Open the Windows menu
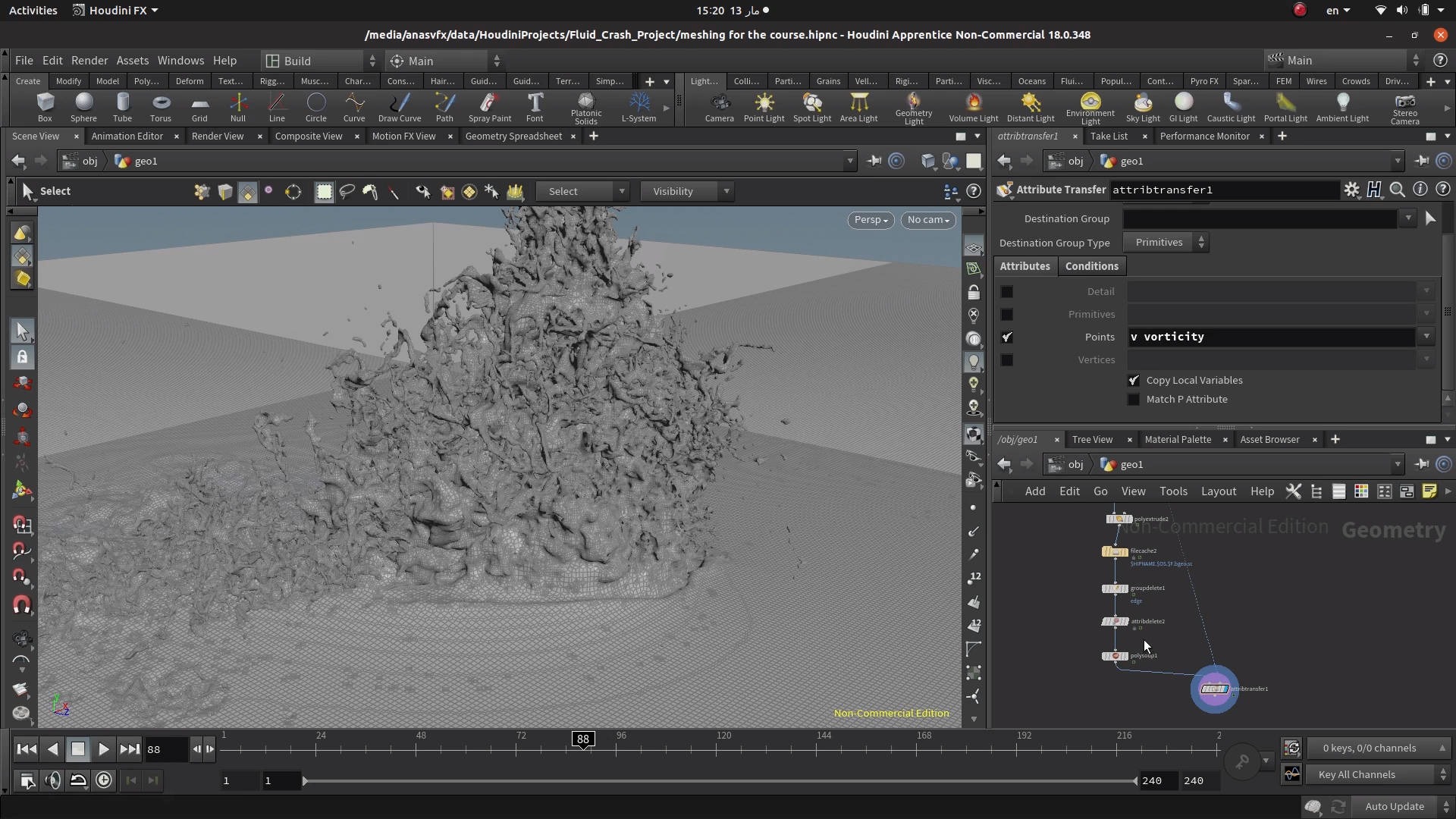Image resolution: width=1456 pixels, height=819 pixels. 180,60
